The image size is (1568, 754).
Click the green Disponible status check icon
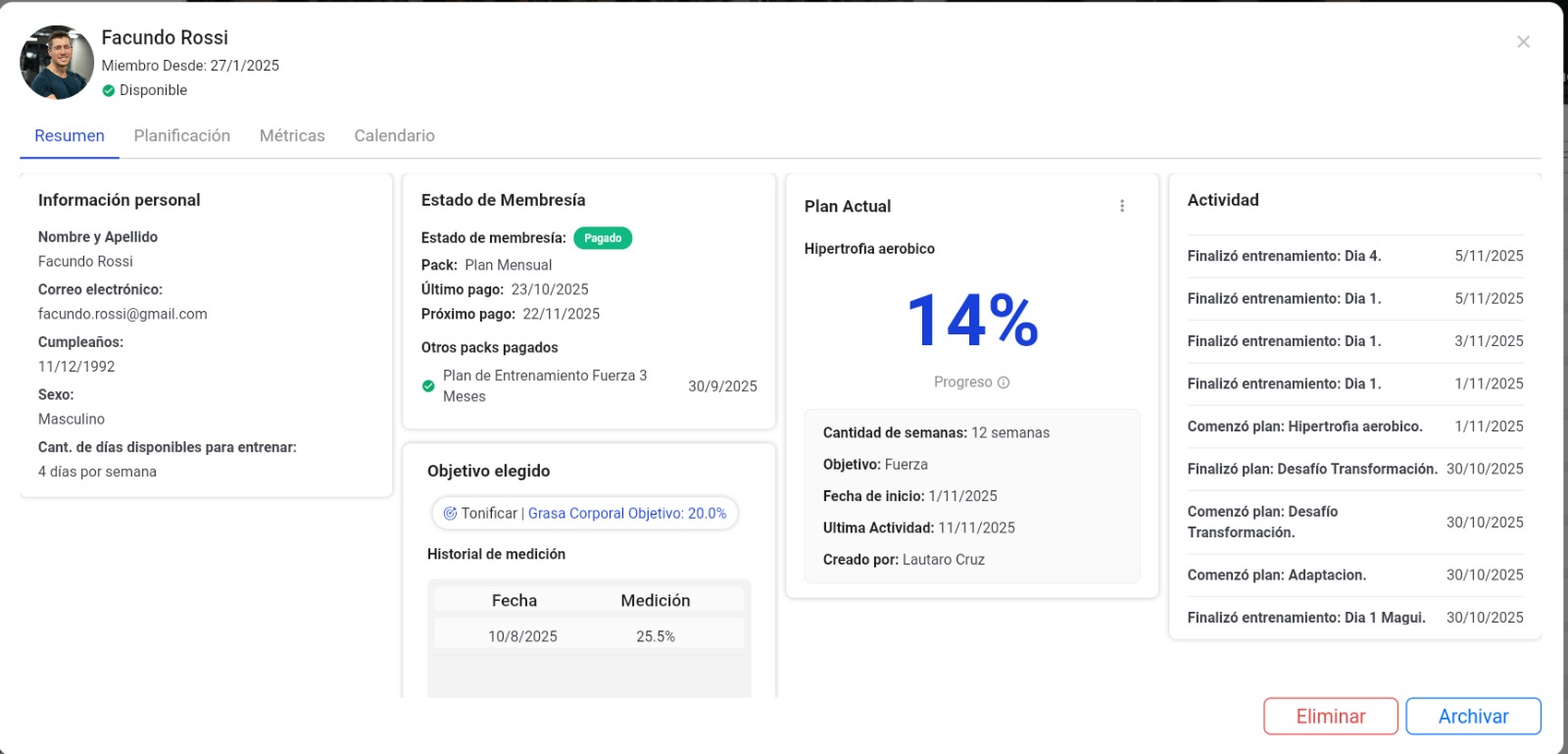109,90
